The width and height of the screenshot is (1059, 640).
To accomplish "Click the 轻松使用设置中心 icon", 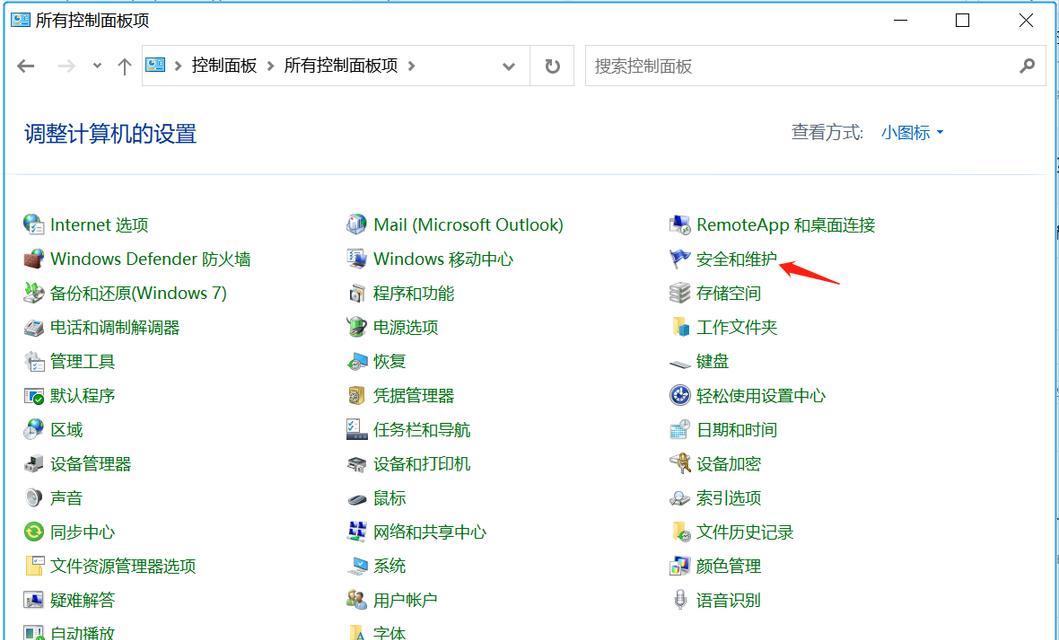I will pos(679,396).
